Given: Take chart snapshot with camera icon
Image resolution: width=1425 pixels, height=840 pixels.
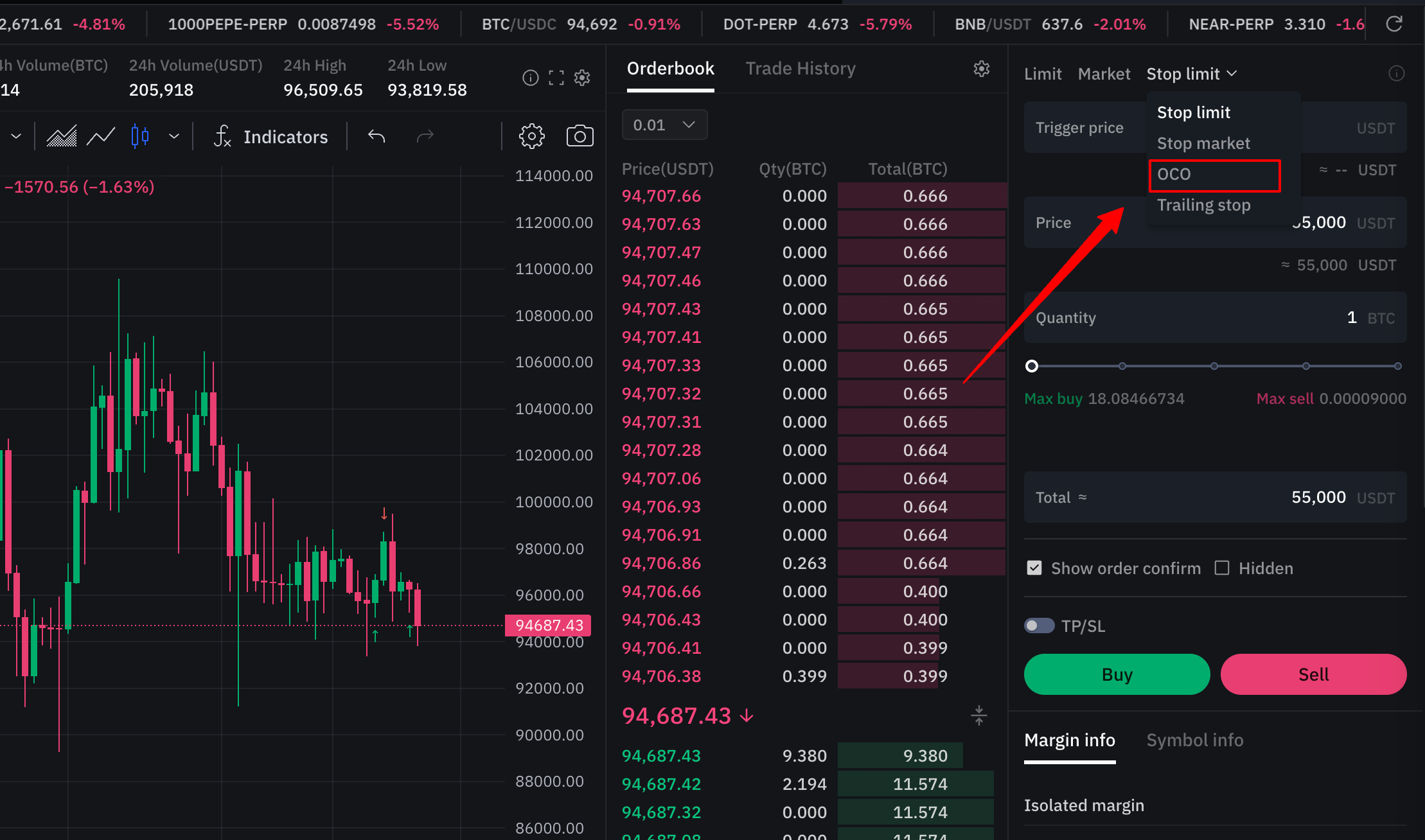Looking at the screenshot, I should coord(580,136).
